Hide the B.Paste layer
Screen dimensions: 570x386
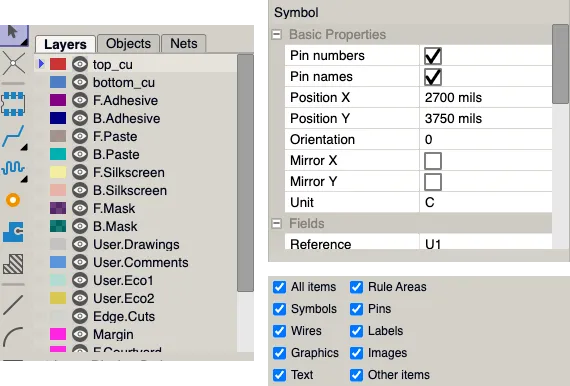click(80, 154)
